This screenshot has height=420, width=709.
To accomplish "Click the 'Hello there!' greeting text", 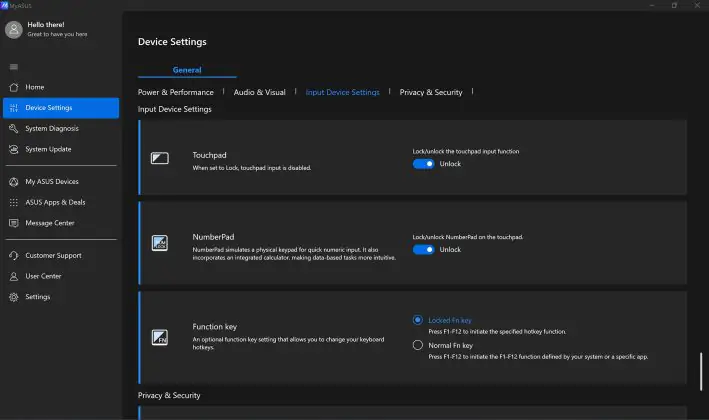I will [x=46, y=25].
